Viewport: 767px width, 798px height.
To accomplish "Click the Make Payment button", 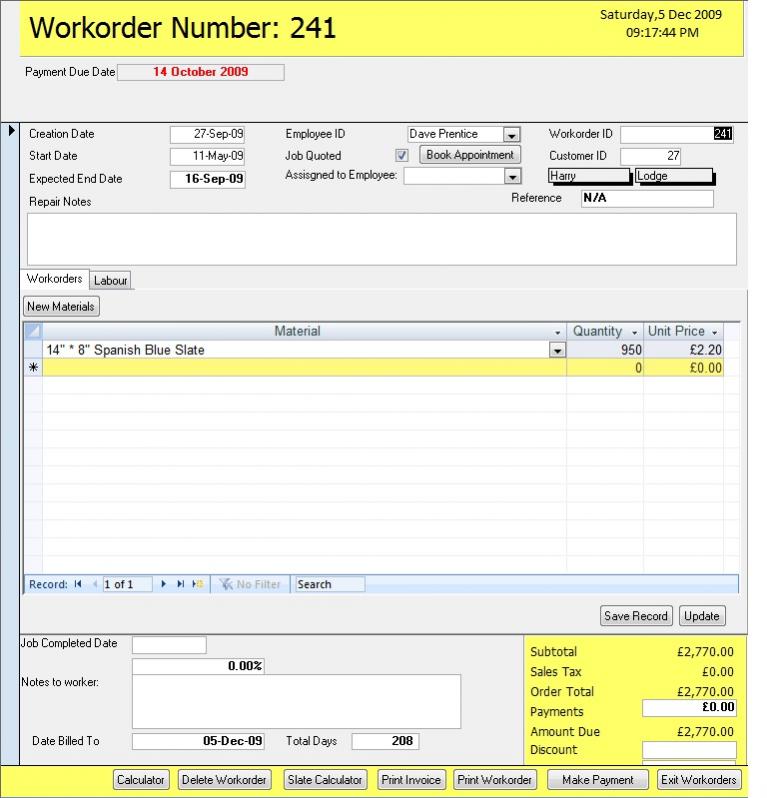I will pos(598,780).
